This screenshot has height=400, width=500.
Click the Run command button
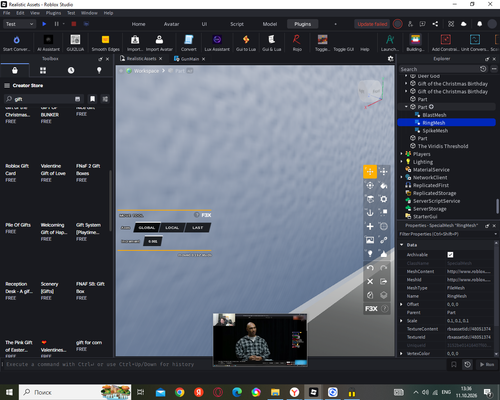[487, 364]
